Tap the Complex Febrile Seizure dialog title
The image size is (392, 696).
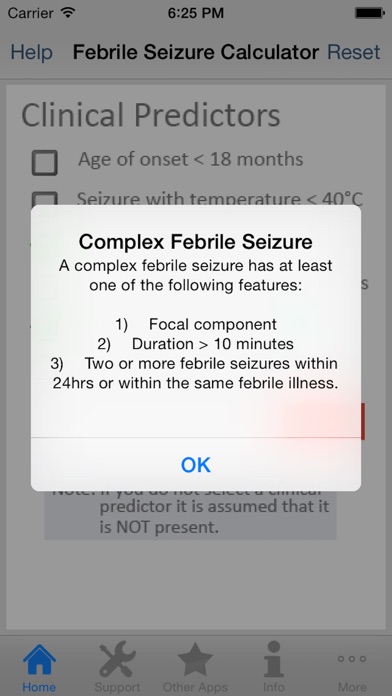196,242
